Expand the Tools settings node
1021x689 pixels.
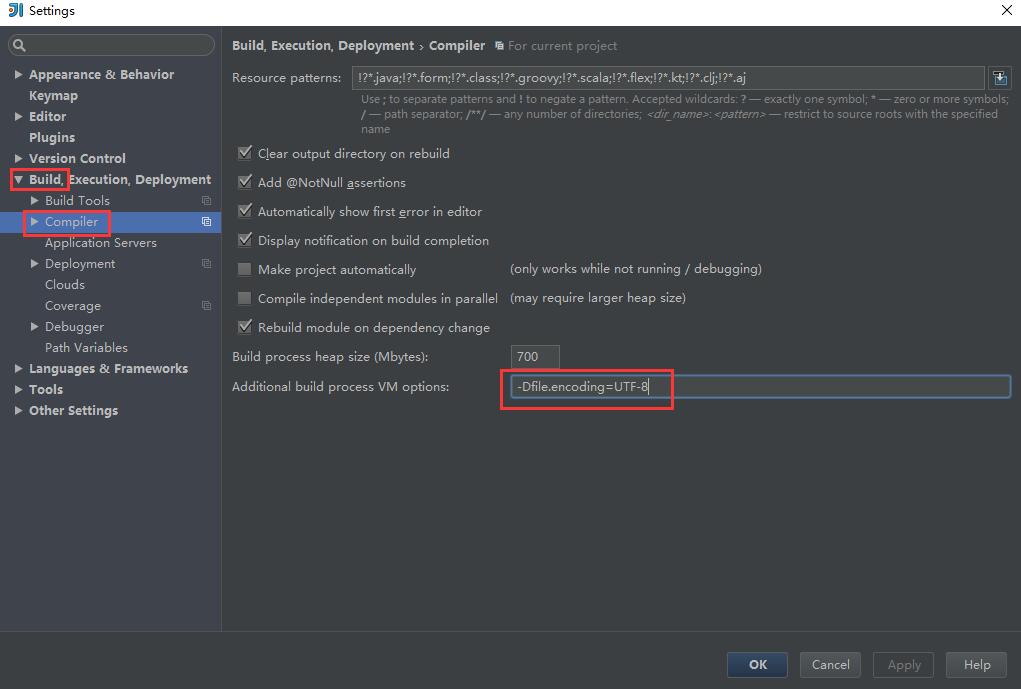coord(18,389)
